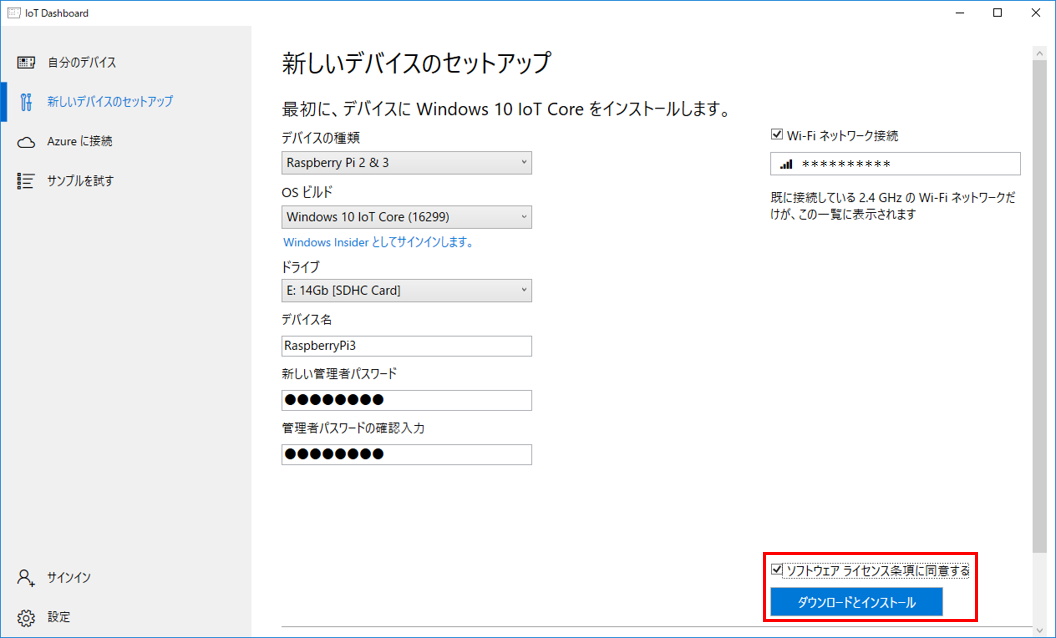Image resolution: width=1056 pixels, height=638 pixels.
Task: Click the 自分のデバイス devices icon
Action: tap(26, 63)
